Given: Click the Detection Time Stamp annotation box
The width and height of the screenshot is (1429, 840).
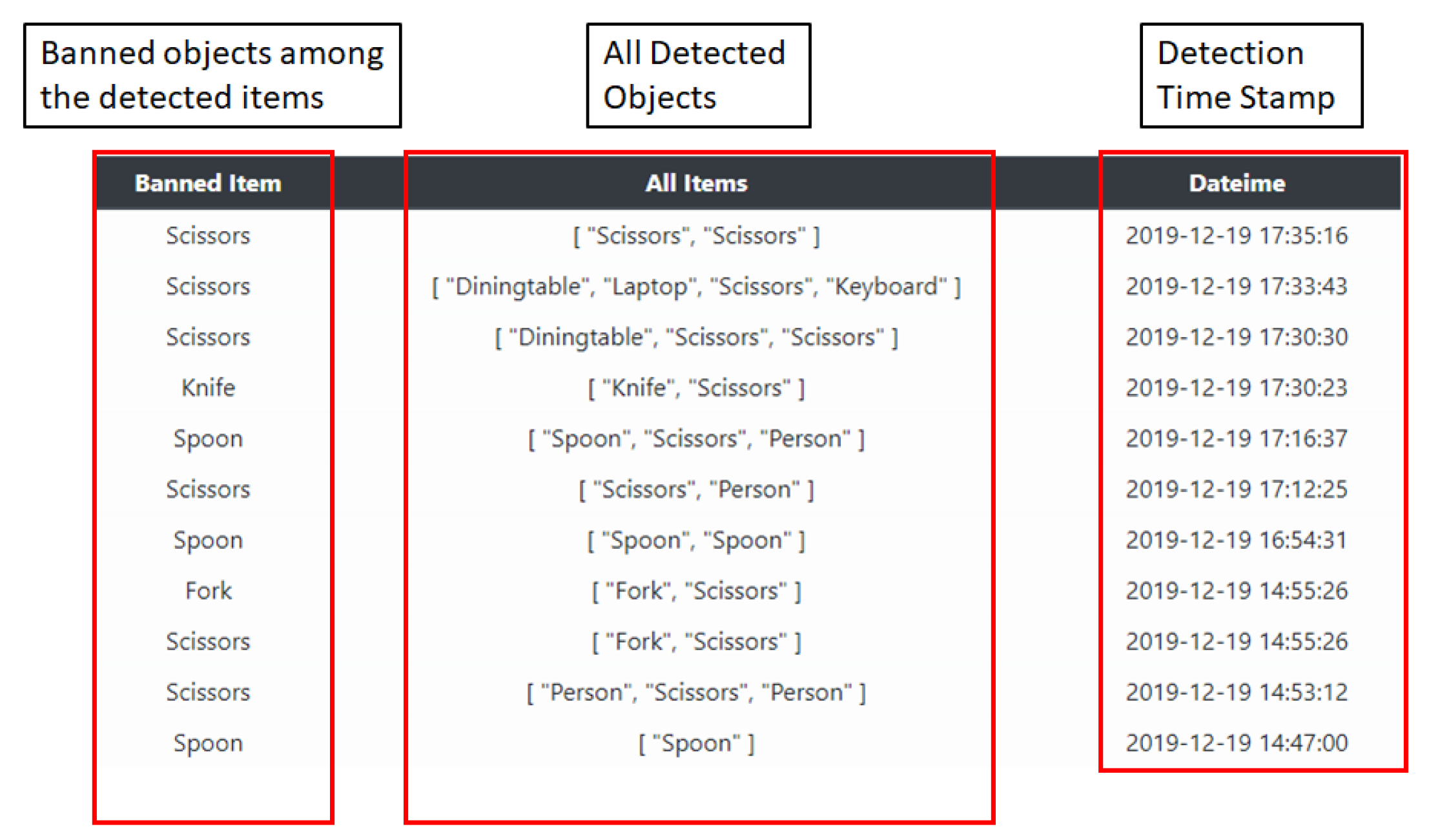Looking at the screenshot, I should (1251, 76).
